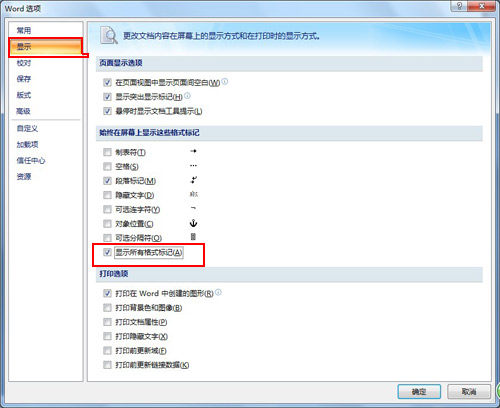
Task: Click the 更改文档内容 description text
Action: click(x=222, y=36)
